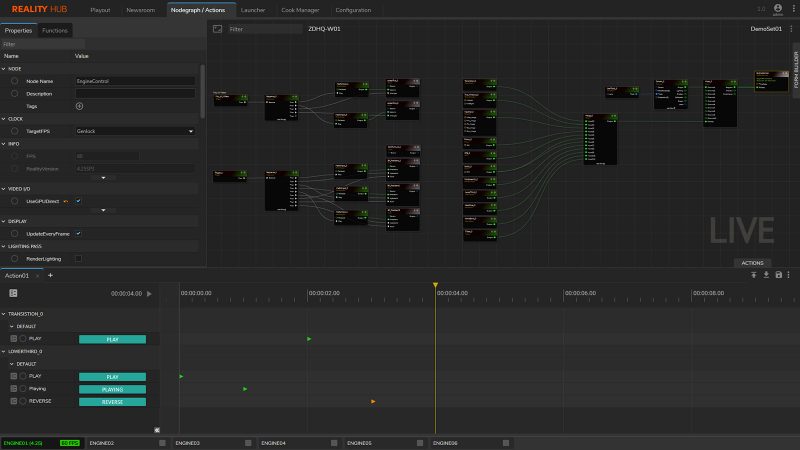
Task: Disable the UseGPUDirect checkbox
Action: tap(79, 201)
